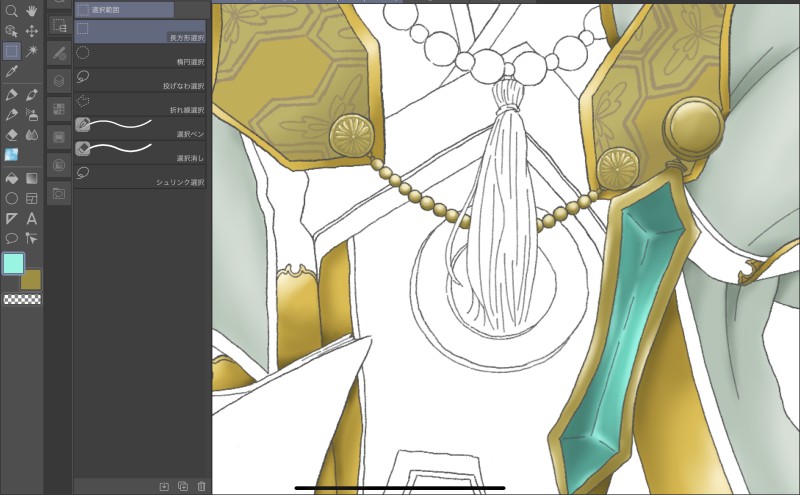The width and height of the screenshot is (800, 495).
Task: Choose the 選択ペン sub tool
Action: pyautogui.click(x=140, y=128)
